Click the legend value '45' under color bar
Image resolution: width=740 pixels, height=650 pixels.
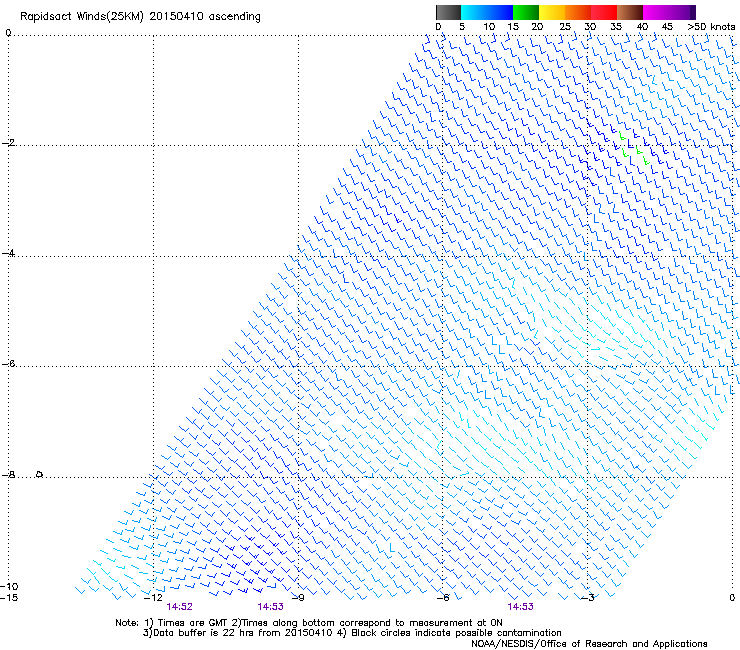coord(667,27)
